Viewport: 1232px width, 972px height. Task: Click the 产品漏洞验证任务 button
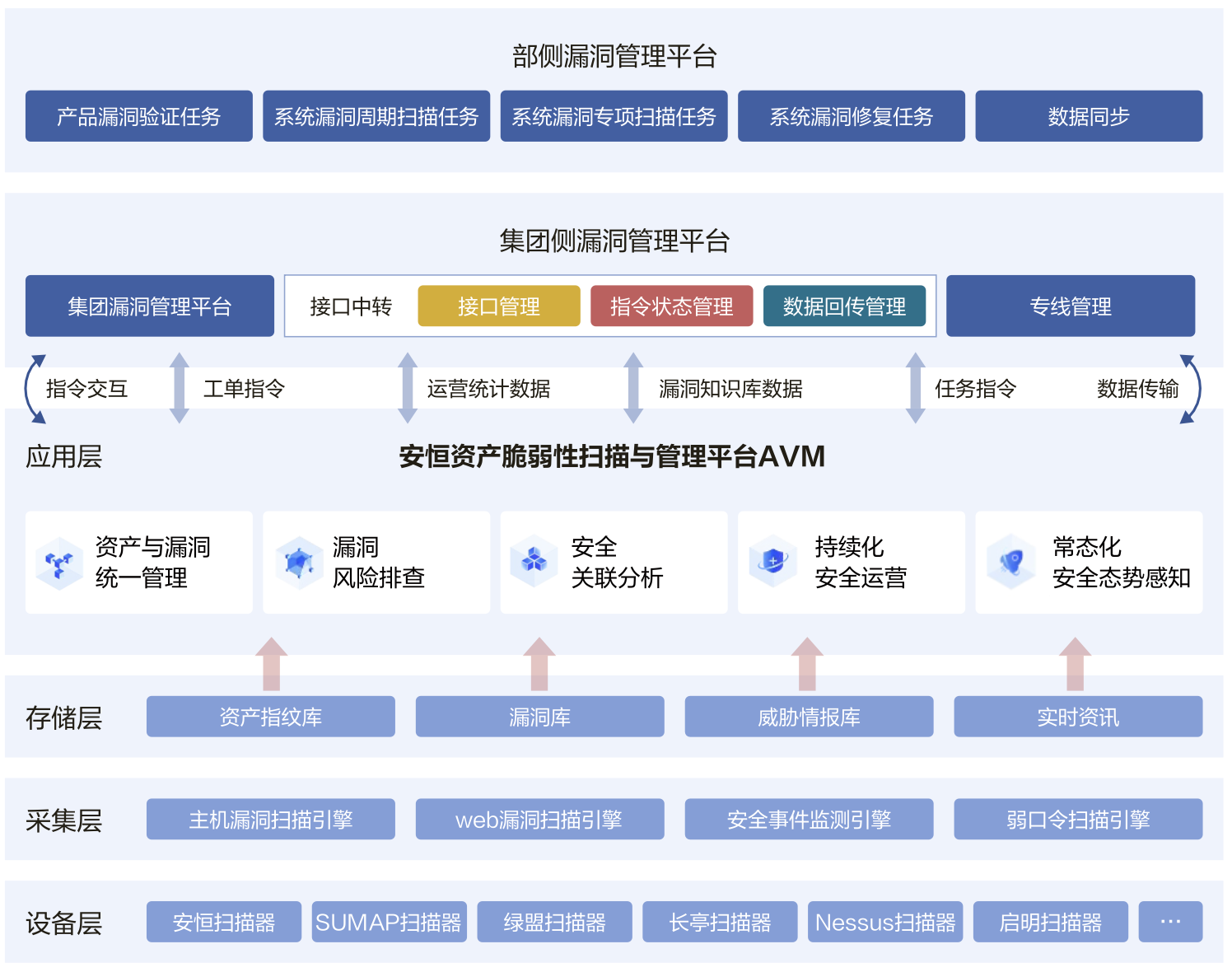(x=138, y=115)
